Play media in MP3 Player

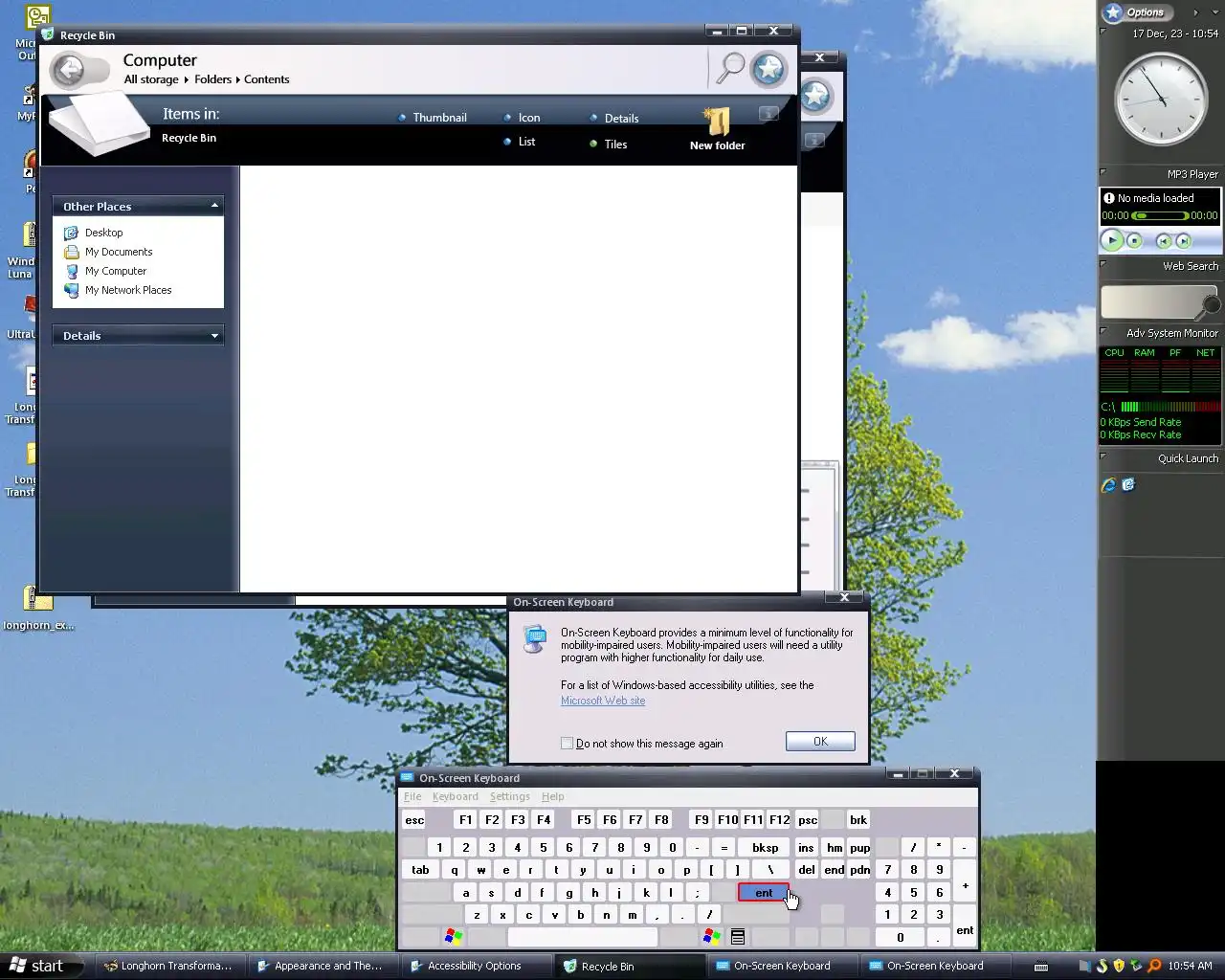pyautogui.click(x=1112, y=240)
